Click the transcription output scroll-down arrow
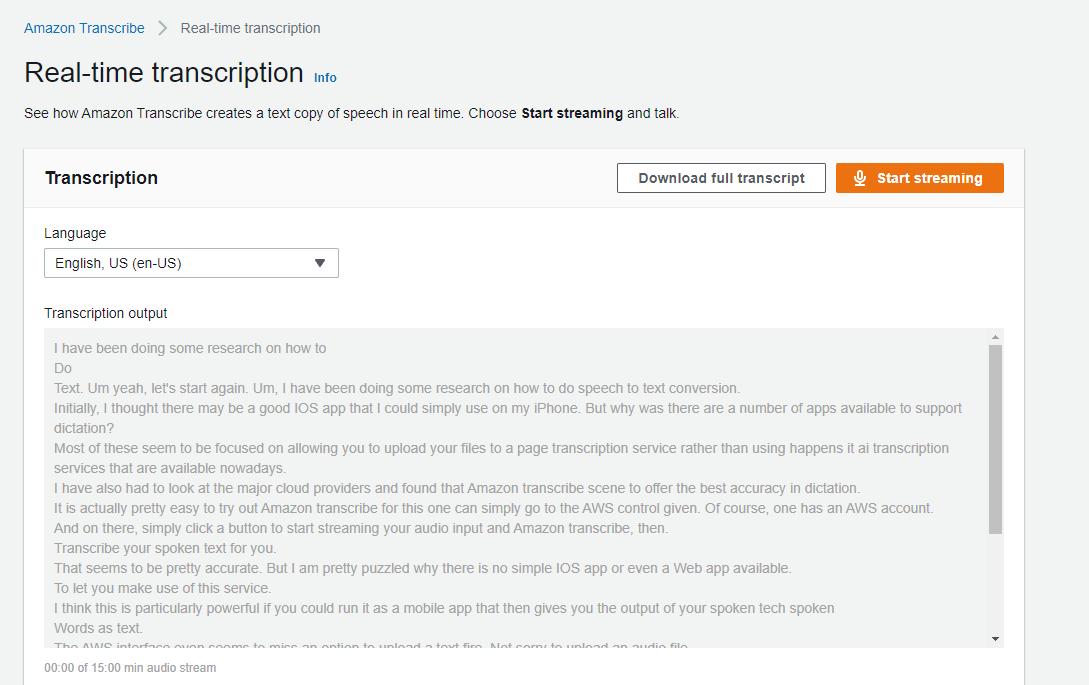 coord(995,639)
